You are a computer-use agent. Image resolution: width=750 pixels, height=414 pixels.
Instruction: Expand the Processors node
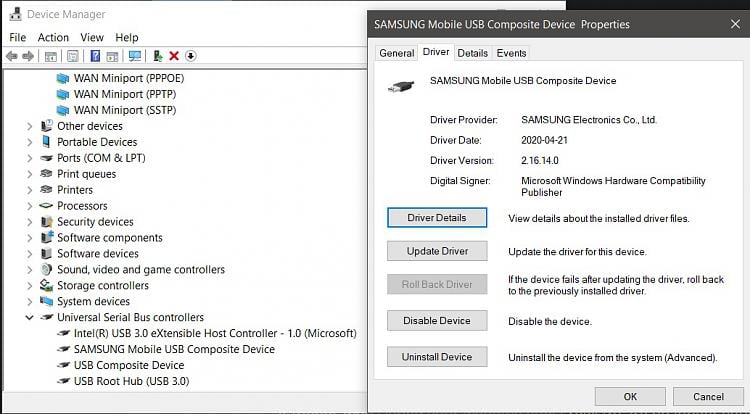[x=30, y=206]
